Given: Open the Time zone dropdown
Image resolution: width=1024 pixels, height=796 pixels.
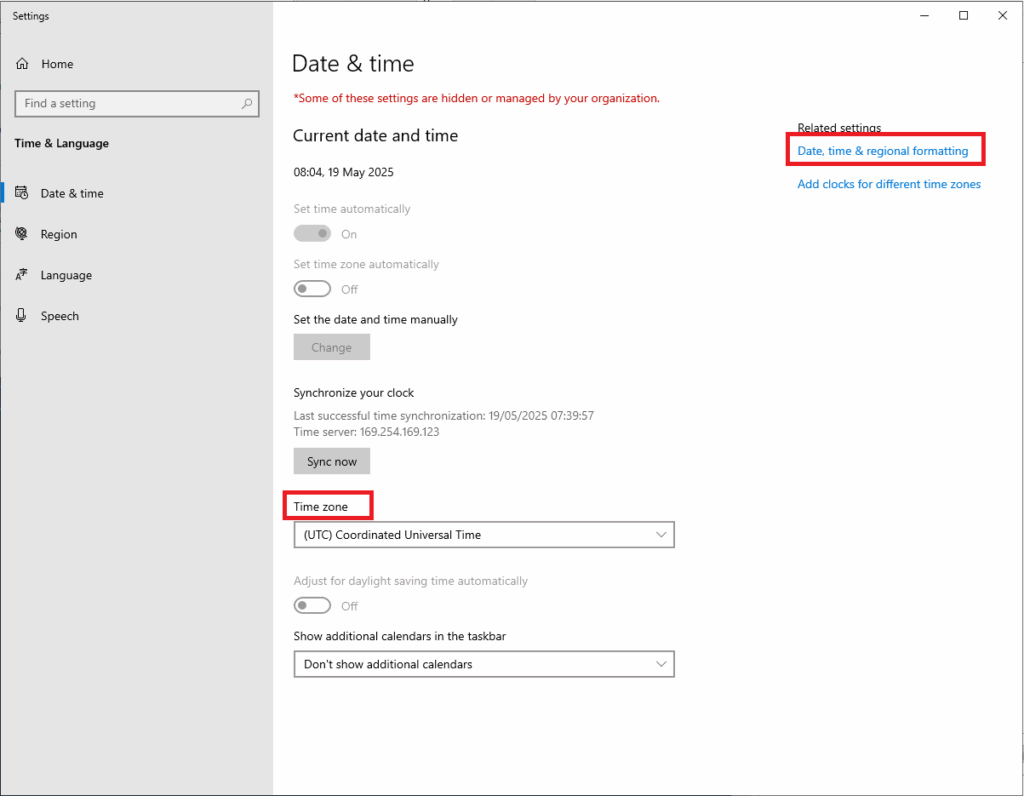Looking at the screenshot, I should coord(484,535).
